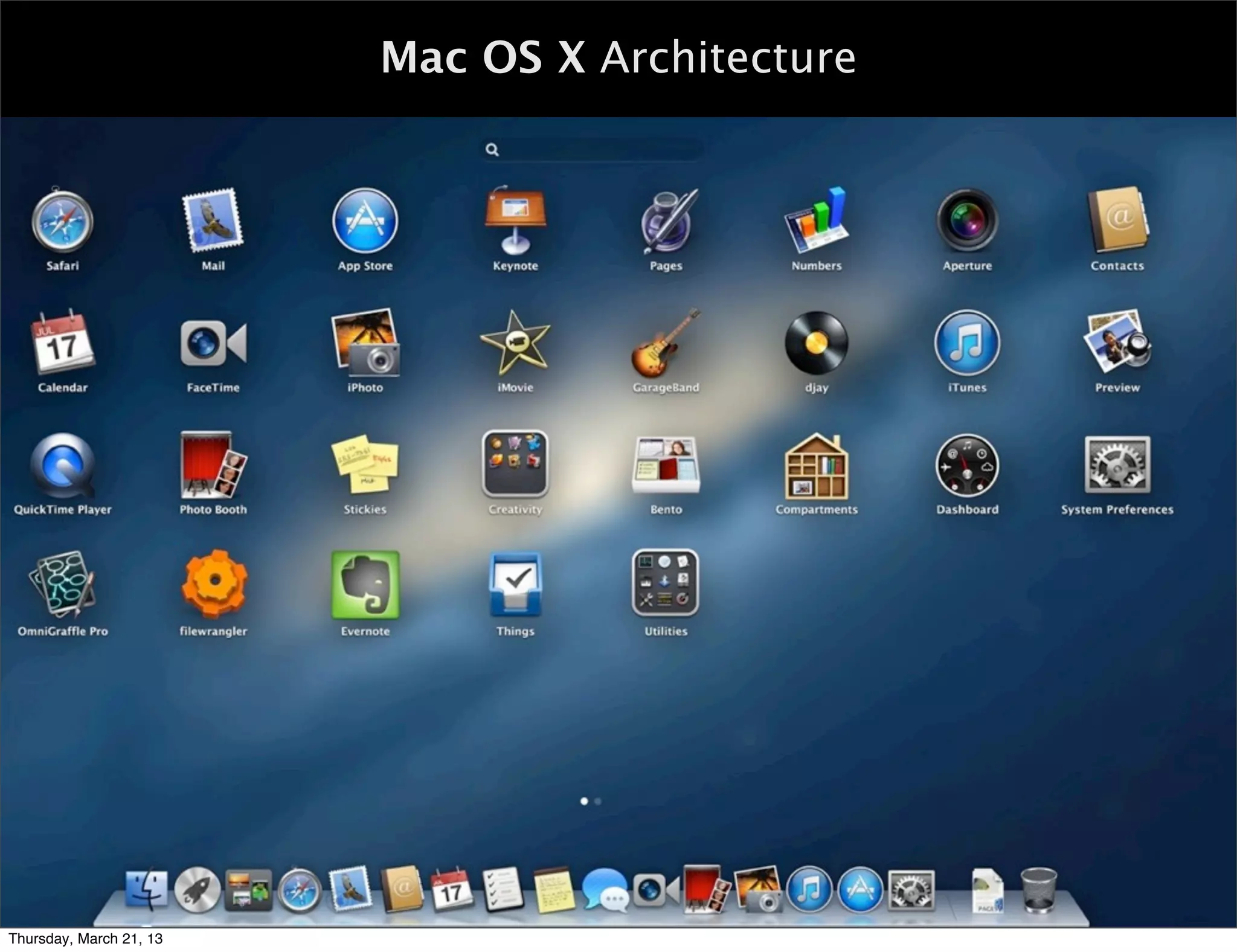This screenshot has width=1237, height=952.
Task: Open iTunes in the Dock
Action: [809, 890]
